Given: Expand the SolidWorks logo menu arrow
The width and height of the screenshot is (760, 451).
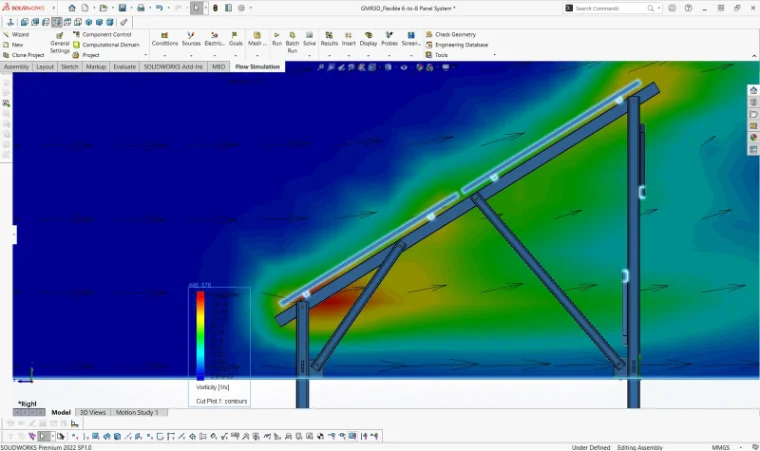Looking at the screenshot, I should (x=53, y=8).
